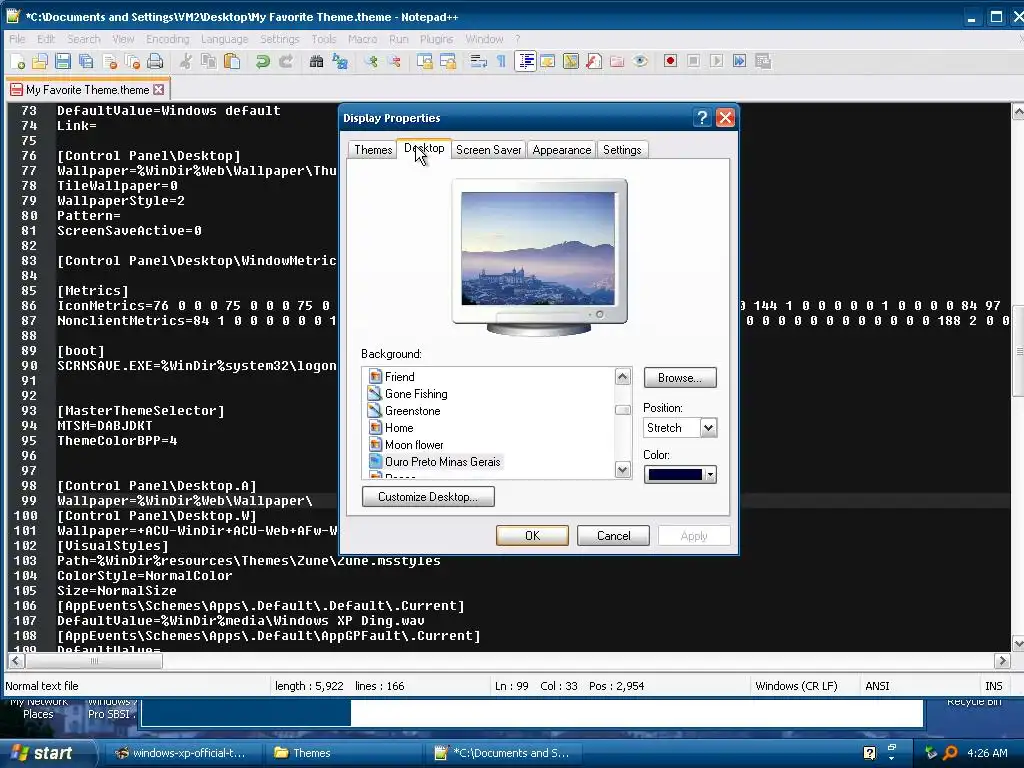Image resolution: width=1024 pixels, height=768 pixels.
Task: Switch to the Appearance tab
Action: coord(562,150)
